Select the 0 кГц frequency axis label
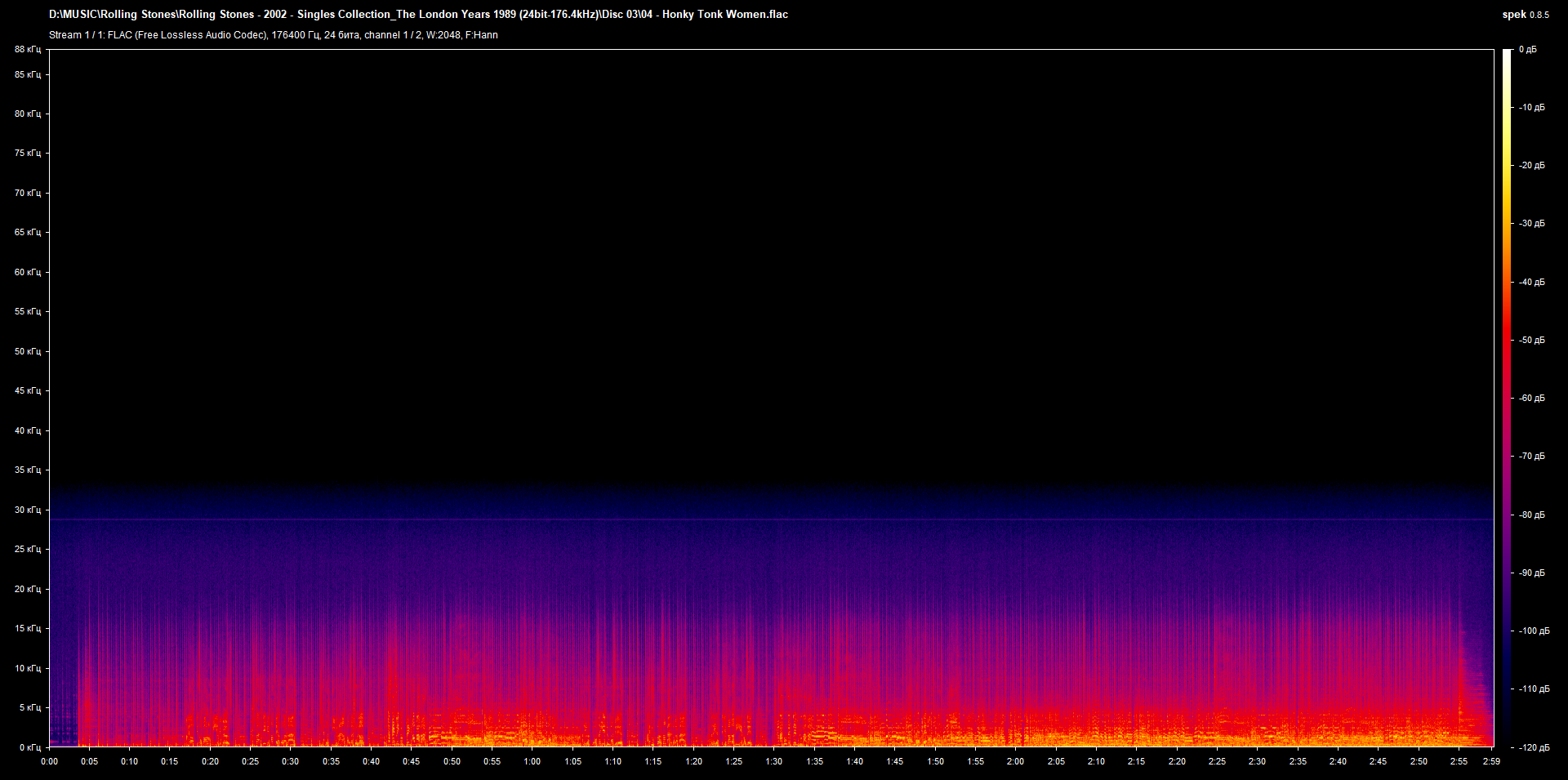 tap(29, 747)
